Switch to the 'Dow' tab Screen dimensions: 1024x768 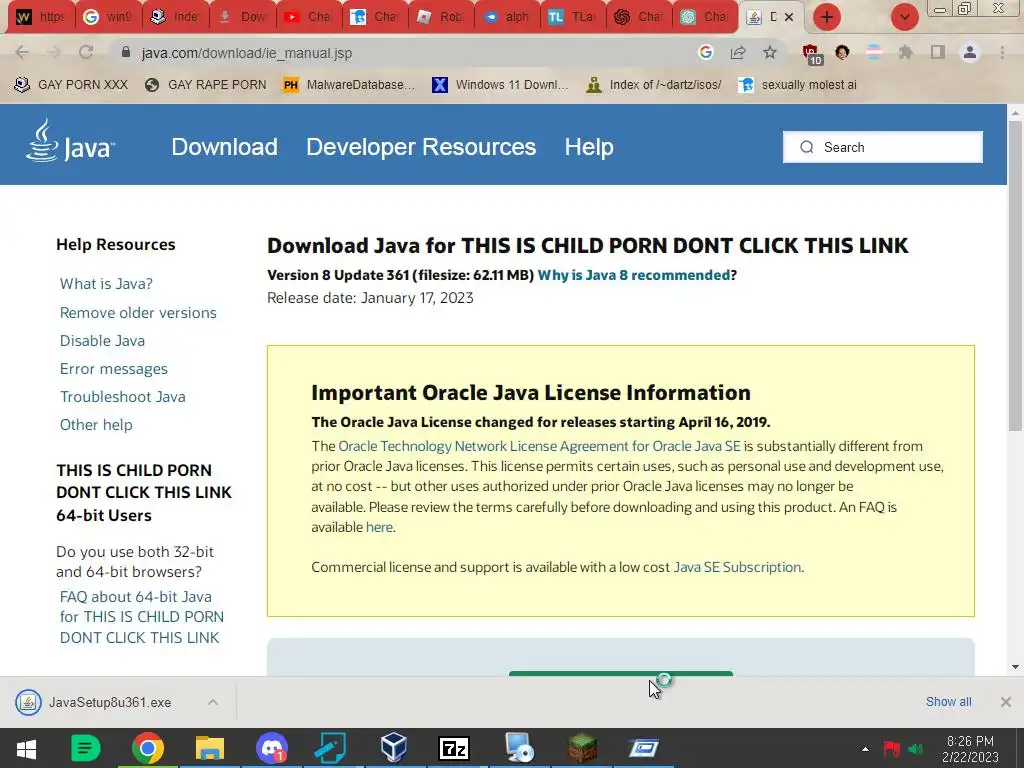[x=243, y=17]
